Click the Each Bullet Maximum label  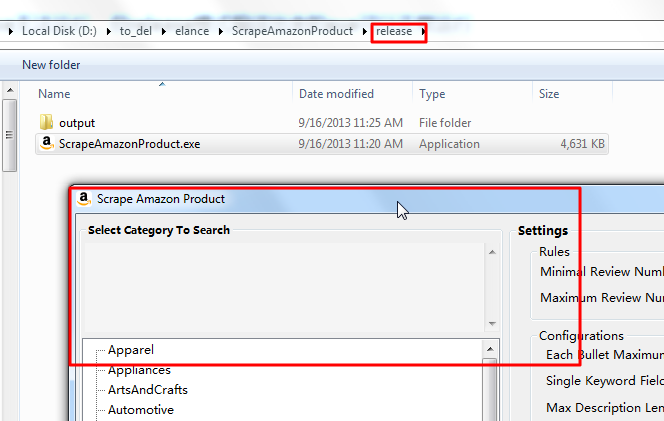point(605,355)
